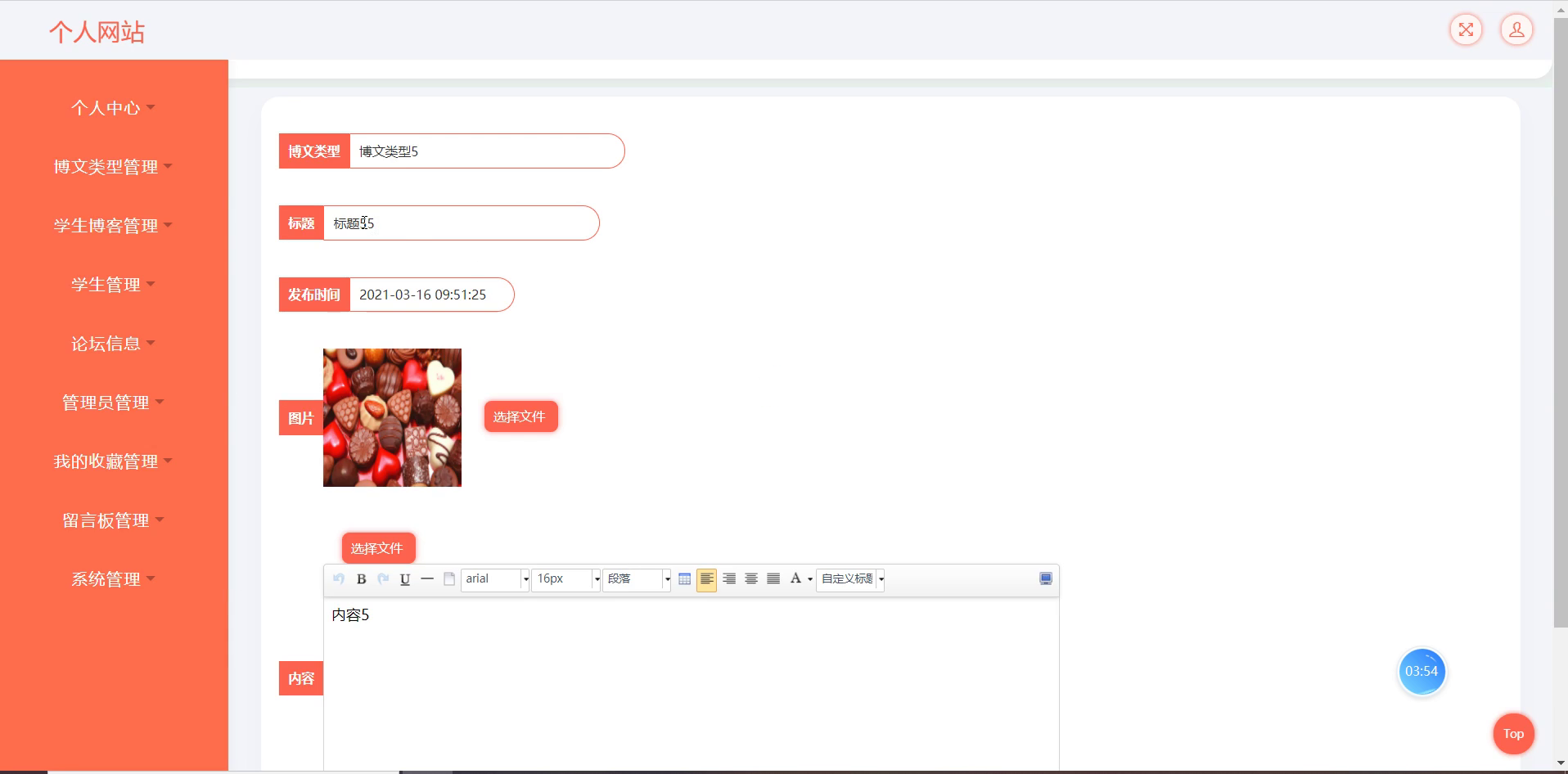Toggle editor fullscreen monitor icon
Screen dimensions: 1568x774
1046,579
